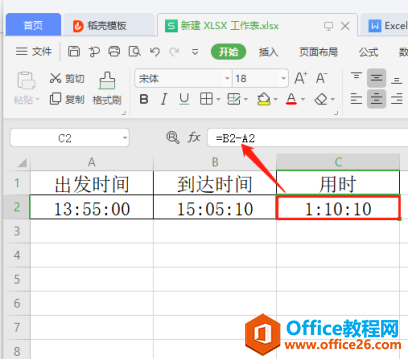Screen dimensions: 408x362
Task: Select row 2 header
Action: [17, 207]
